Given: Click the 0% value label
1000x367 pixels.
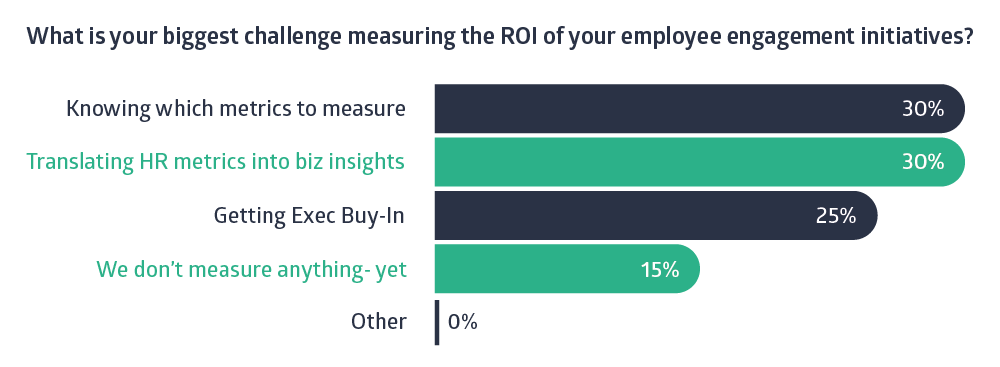Looking at the screenshot, I should point(462,322).
